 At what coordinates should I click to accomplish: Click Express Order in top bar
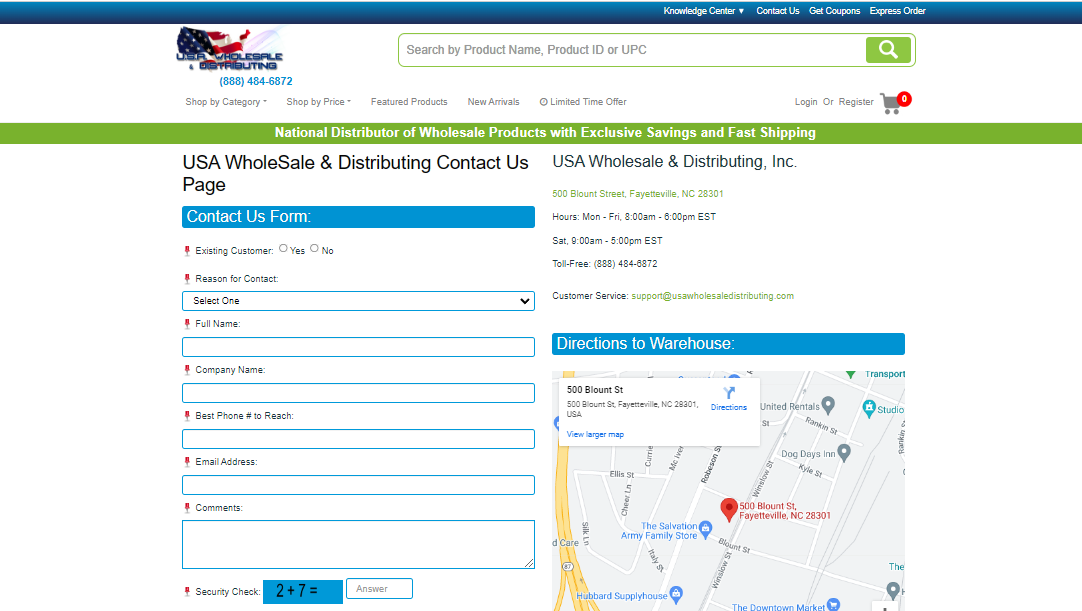[x=897, y=11]
